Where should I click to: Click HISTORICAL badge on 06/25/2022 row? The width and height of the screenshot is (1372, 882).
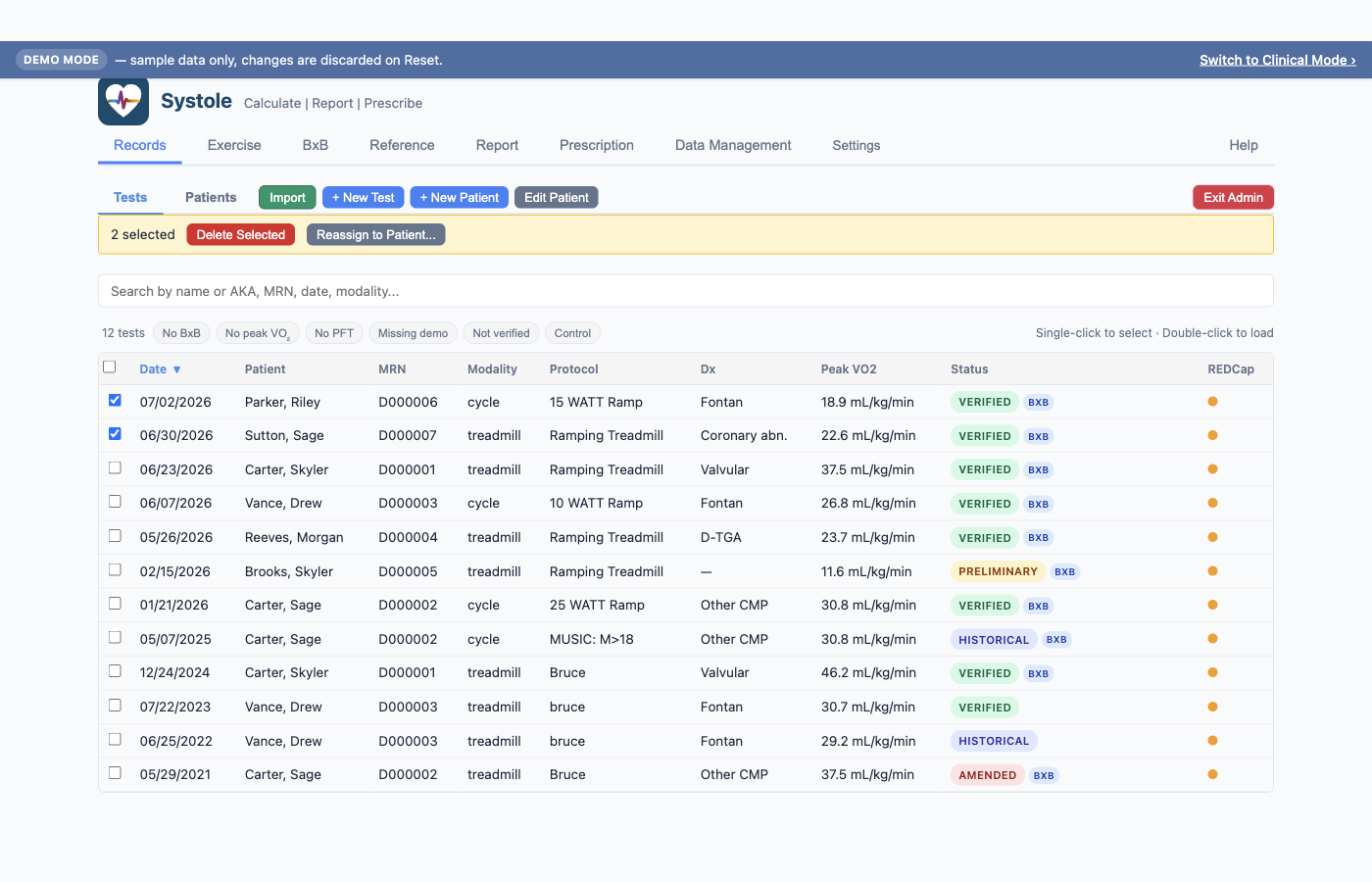point(994,741)
